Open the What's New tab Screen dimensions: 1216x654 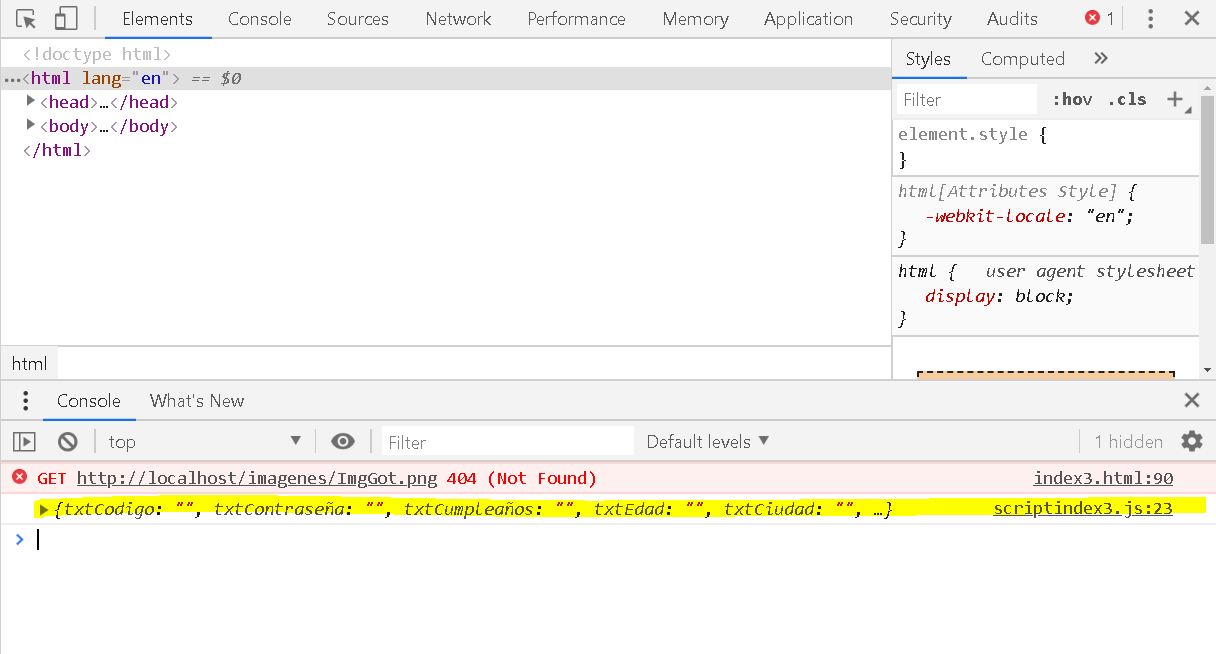pos(197,401)
